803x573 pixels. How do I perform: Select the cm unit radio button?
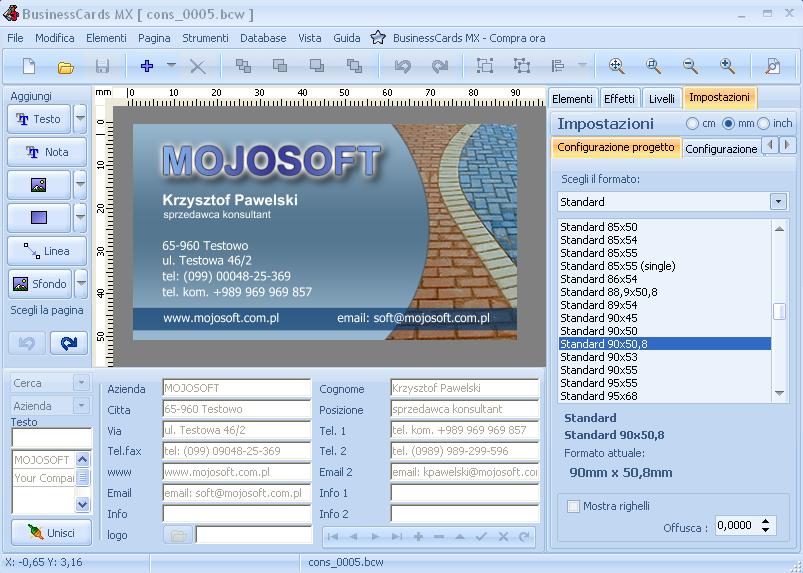[x=692, y=123]
